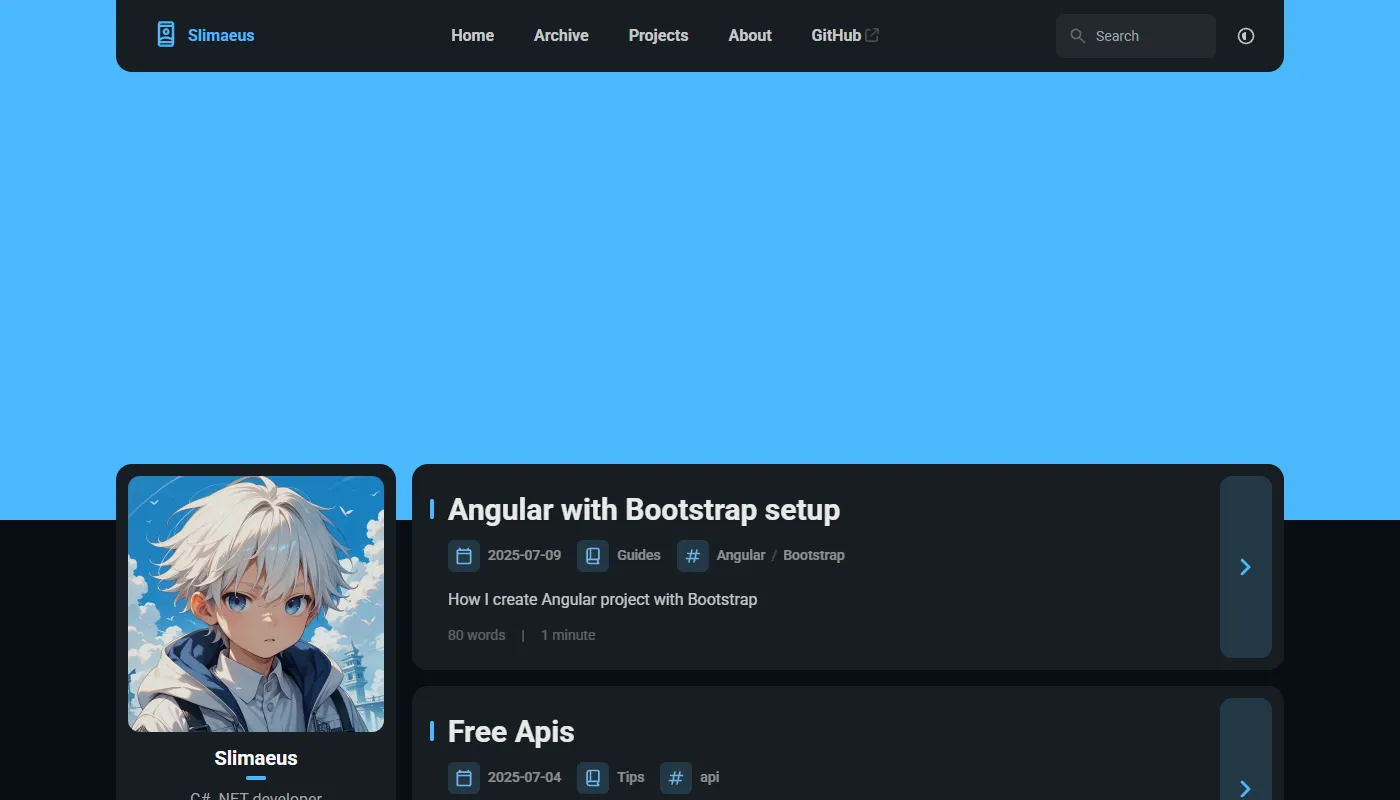
Task: Click calendar icon next to 2025-07-09
Action: pyautogui.click(x=464, y=556)
